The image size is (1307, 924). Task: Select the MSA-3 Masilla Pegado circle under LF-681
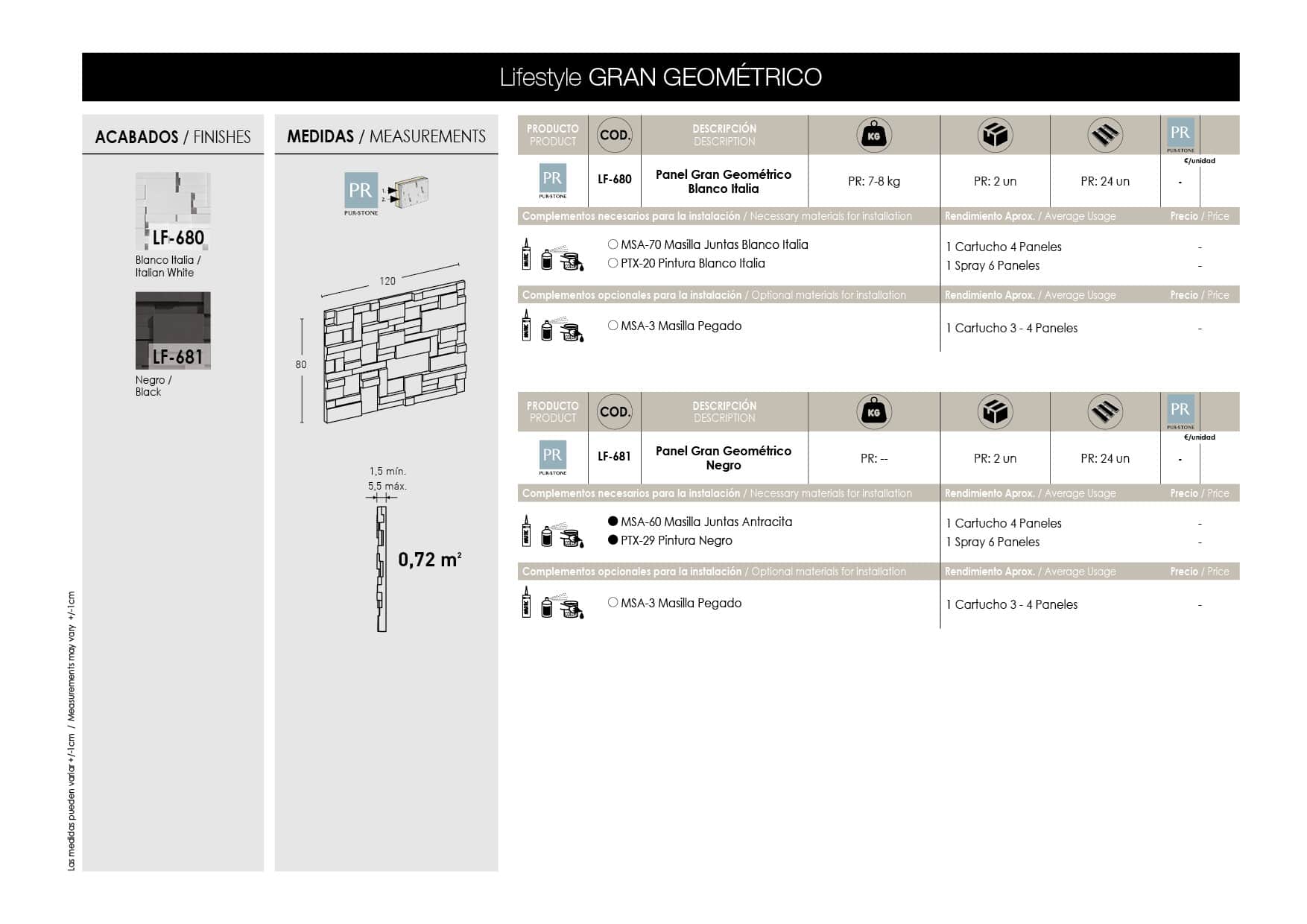(613, 602)
